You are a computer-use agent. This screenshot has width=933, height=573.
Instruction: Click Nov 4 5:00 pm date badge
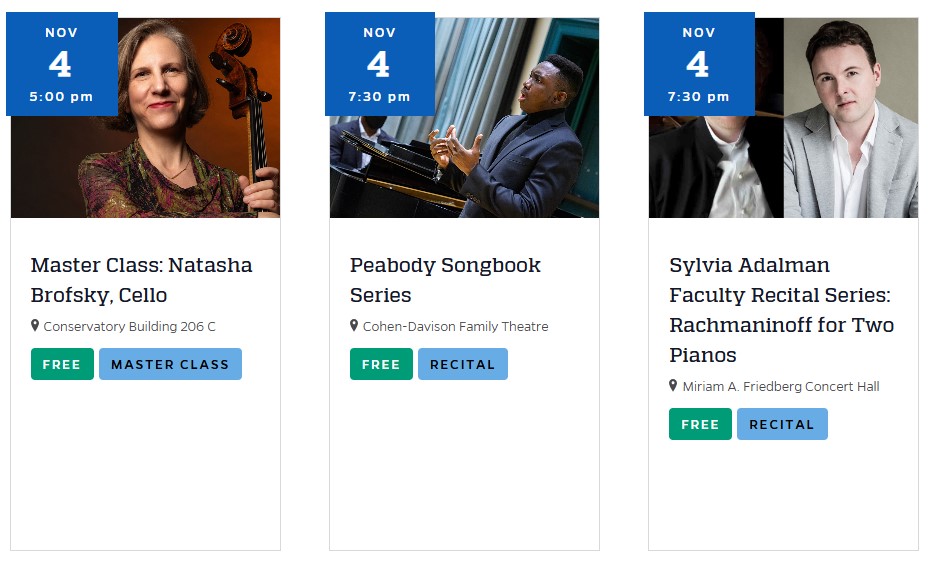coord(61,64)
